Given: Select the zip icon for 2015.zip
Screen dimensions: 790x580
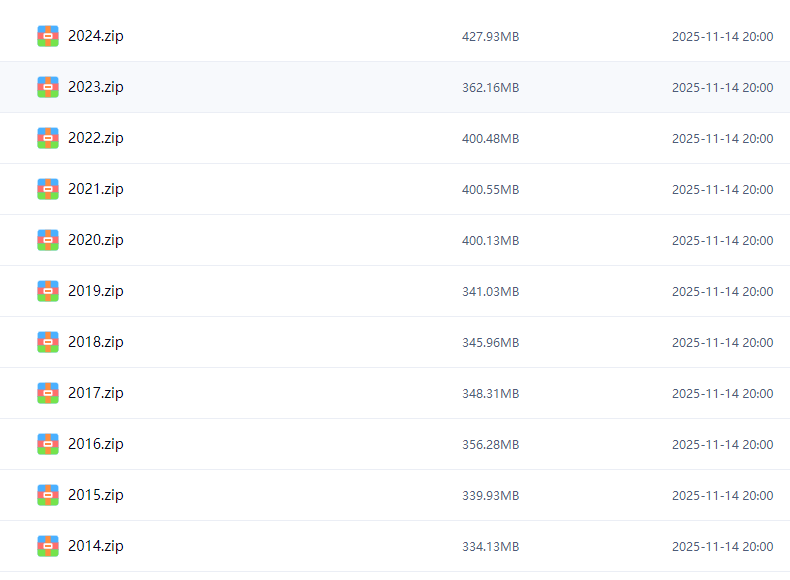Looking at the screenshot, I should pyautogui.click(x=48, y=495).
